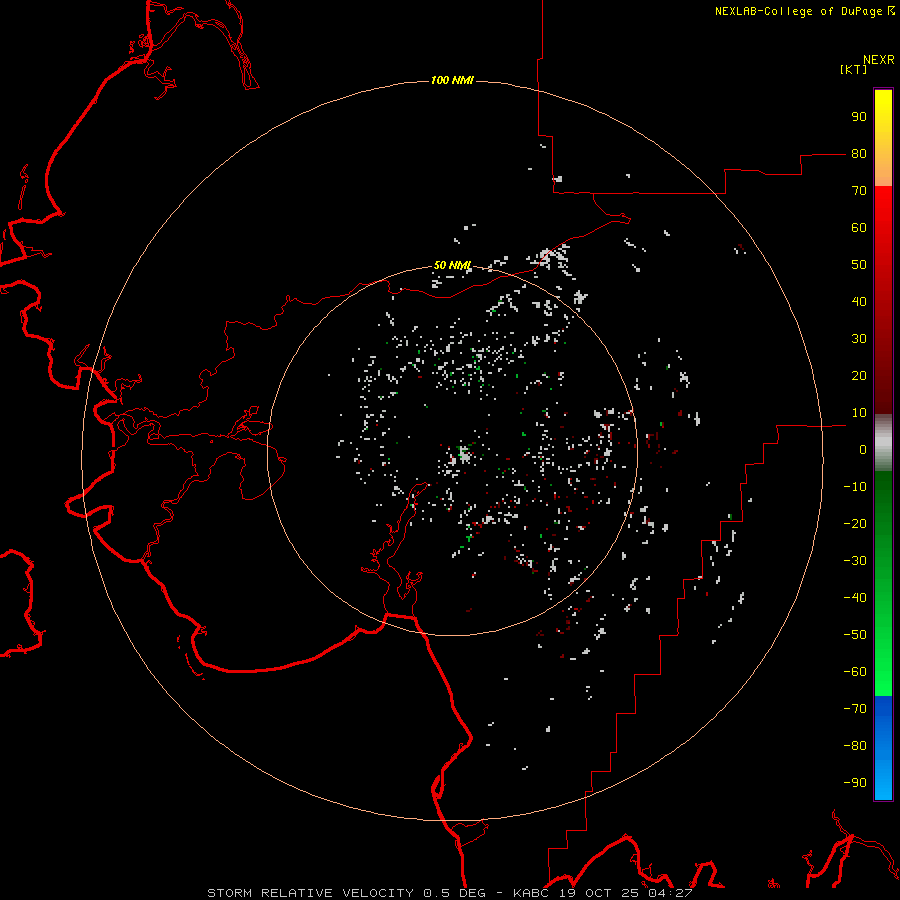
Task: Select the 100 NMI range ring label
Action: pyautogui.click(x=452, y=80)
